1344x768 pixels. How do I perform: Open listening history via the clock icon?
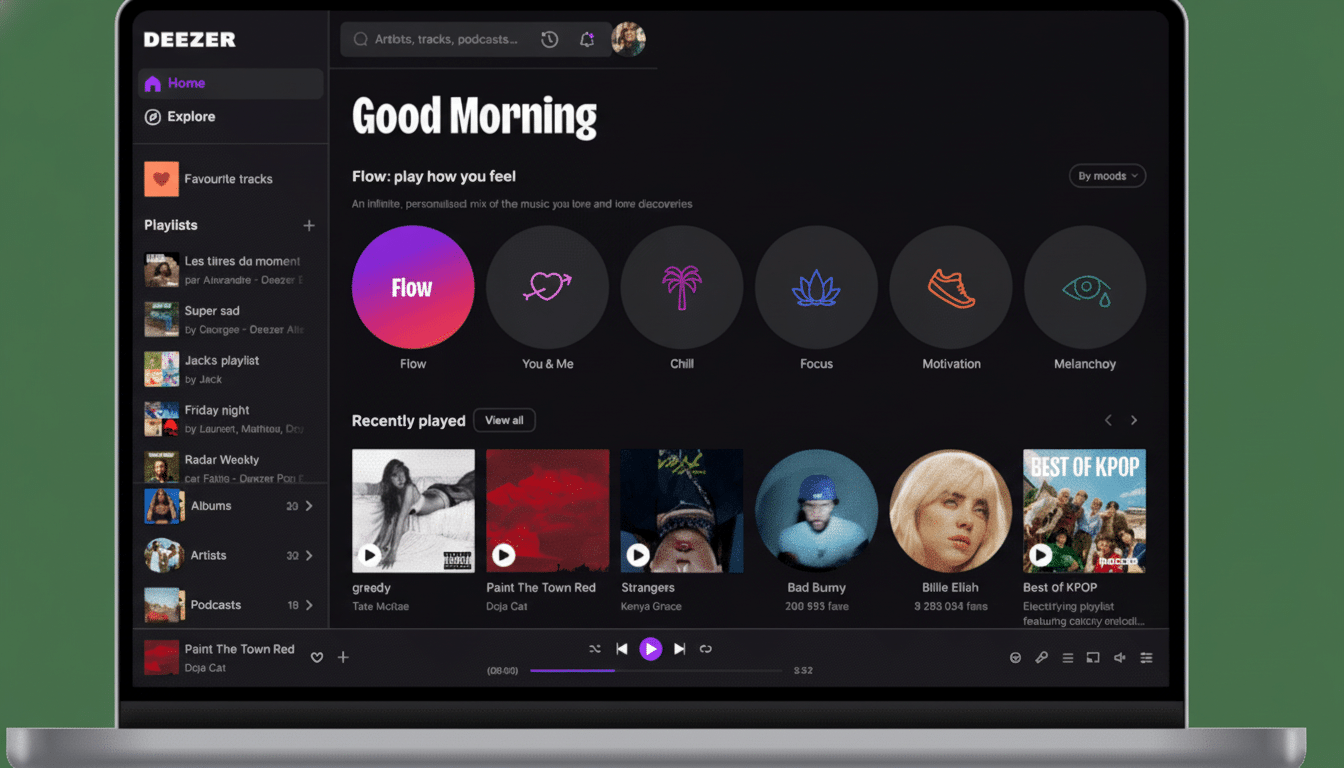pos(549,39)
